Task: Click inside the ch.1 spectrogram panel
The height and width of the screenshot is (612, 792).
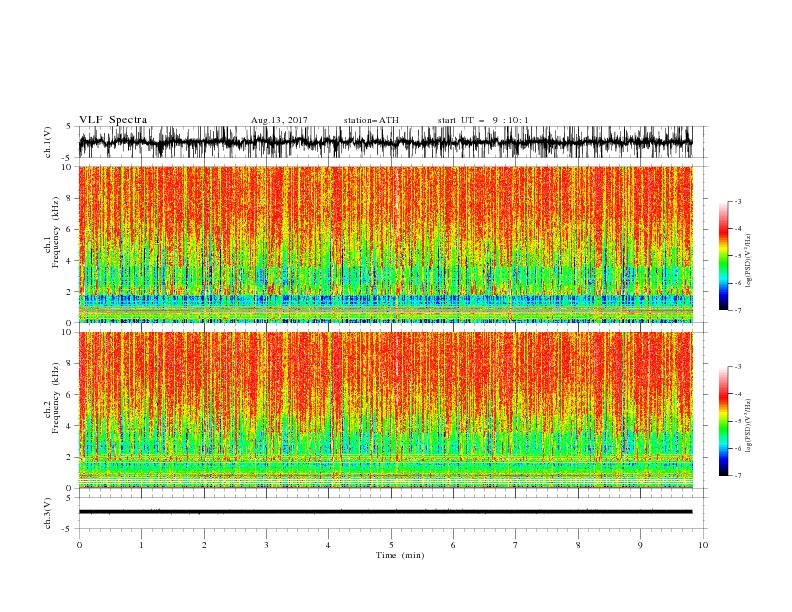Action: pos(386,244)
